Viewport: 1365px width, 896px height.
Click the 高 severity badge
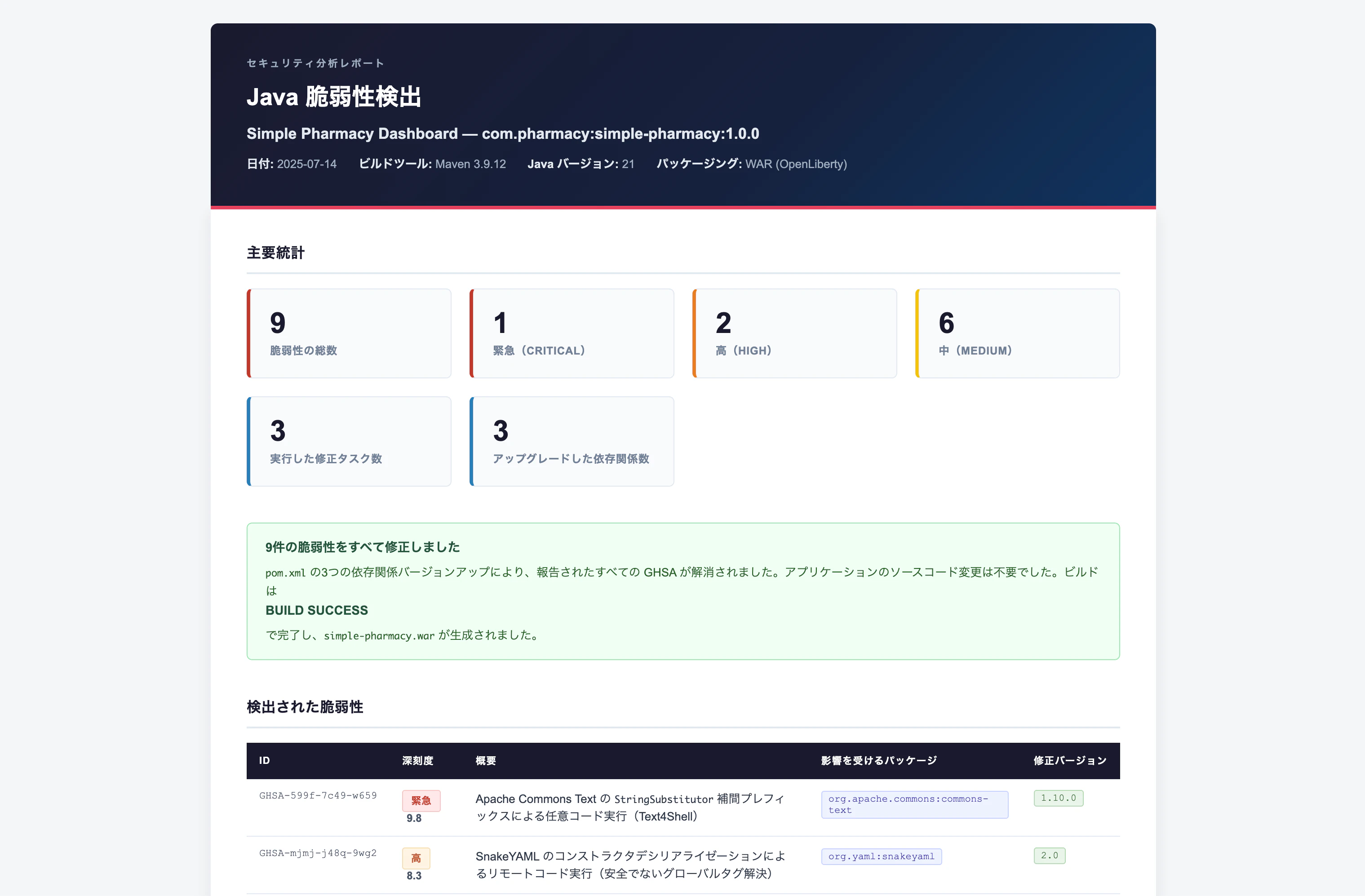[416, 858]
